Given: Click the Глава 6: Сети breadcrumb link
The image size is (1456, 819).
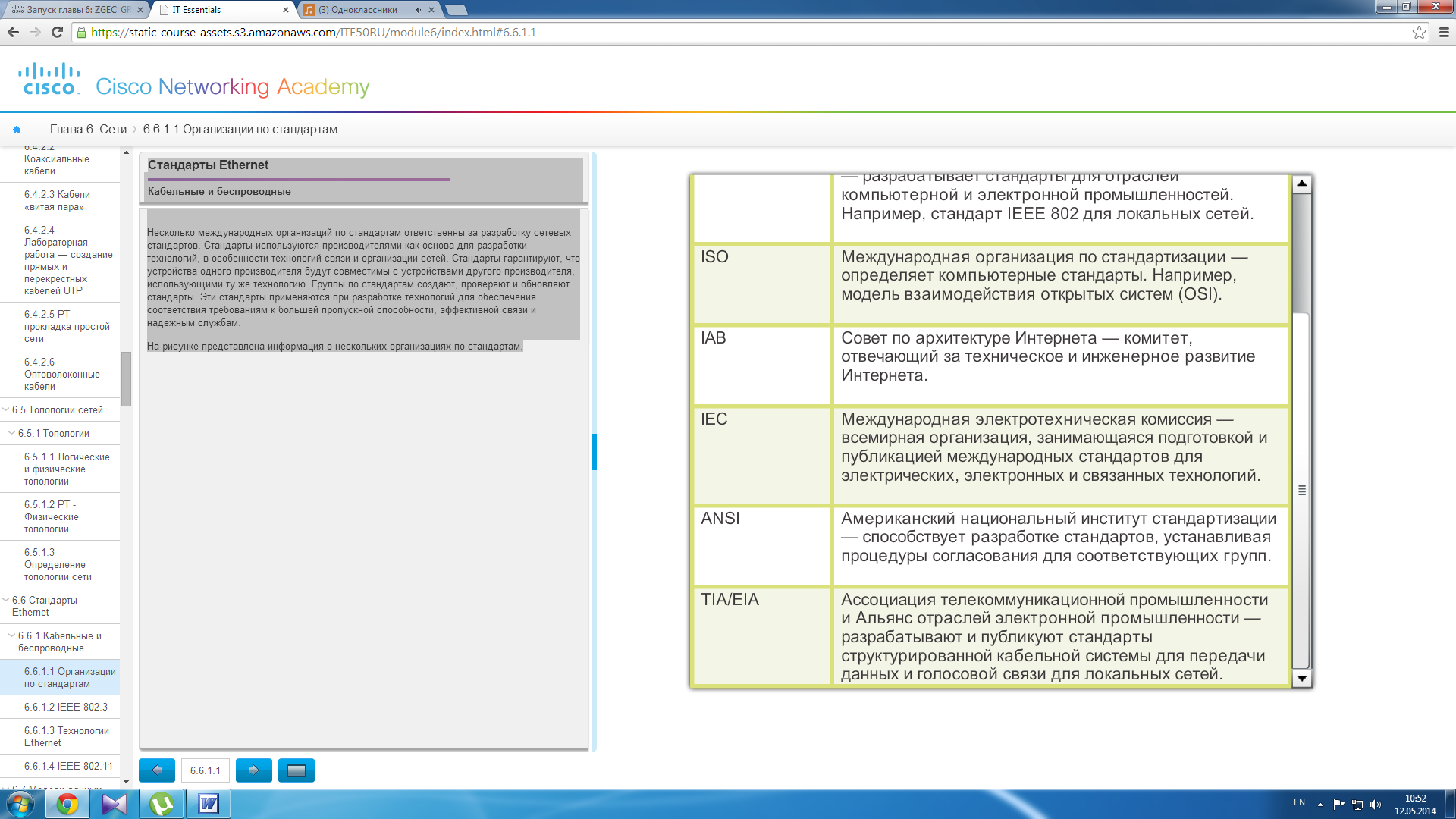Looking at the screenshot, I should (88, 130).
